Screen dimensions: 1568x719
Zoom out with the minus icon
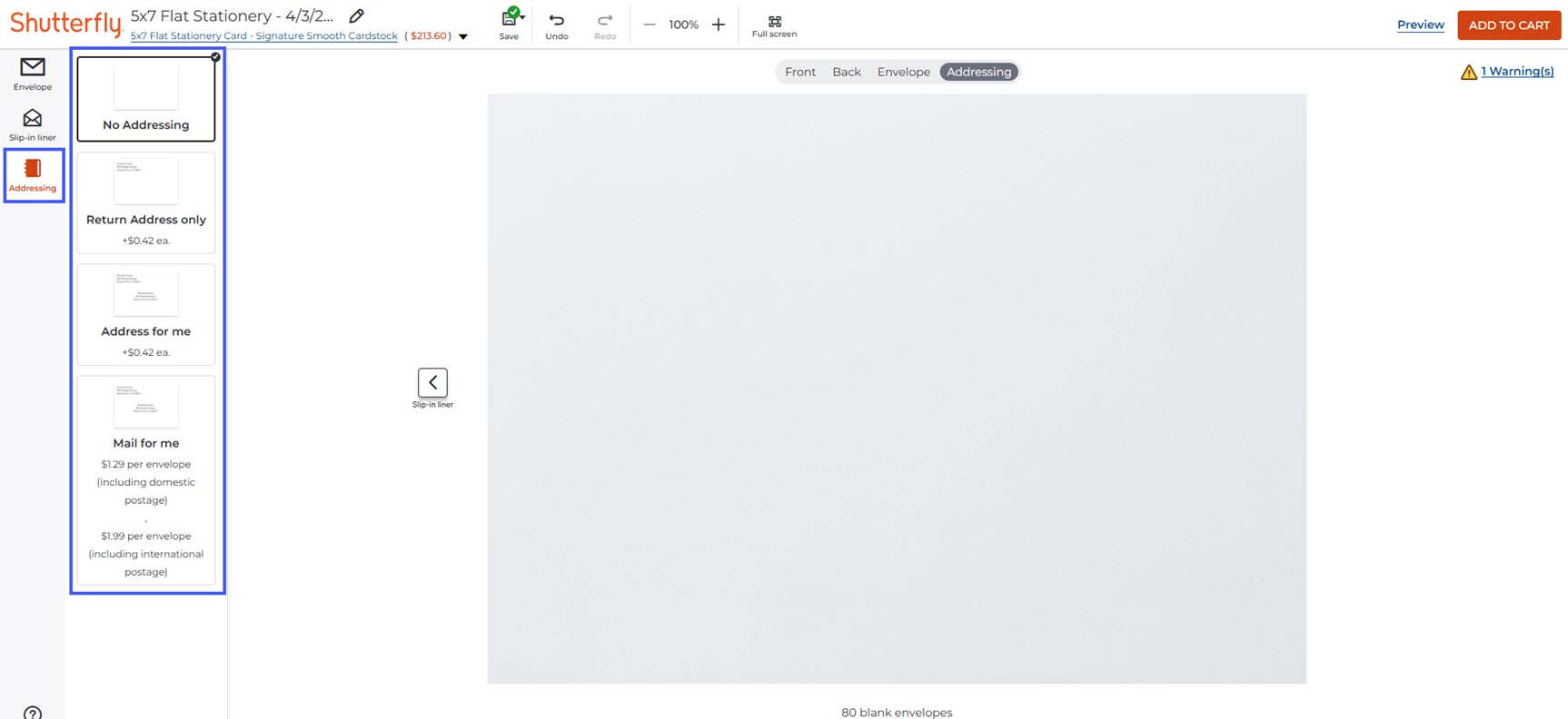click(x=650, y=25)
